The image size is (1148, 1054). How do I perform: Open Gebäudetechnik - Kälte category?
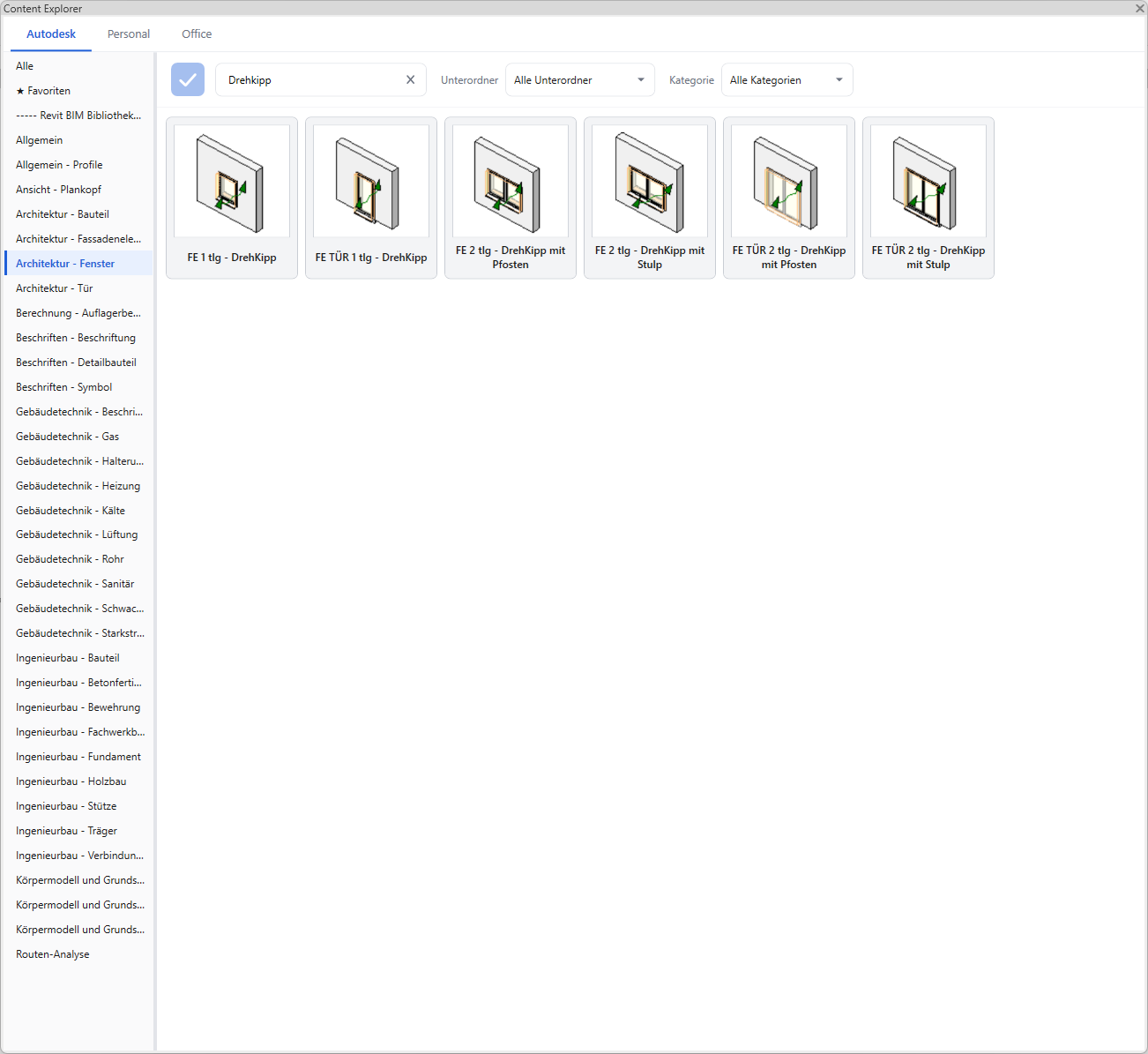click(78, 511)
